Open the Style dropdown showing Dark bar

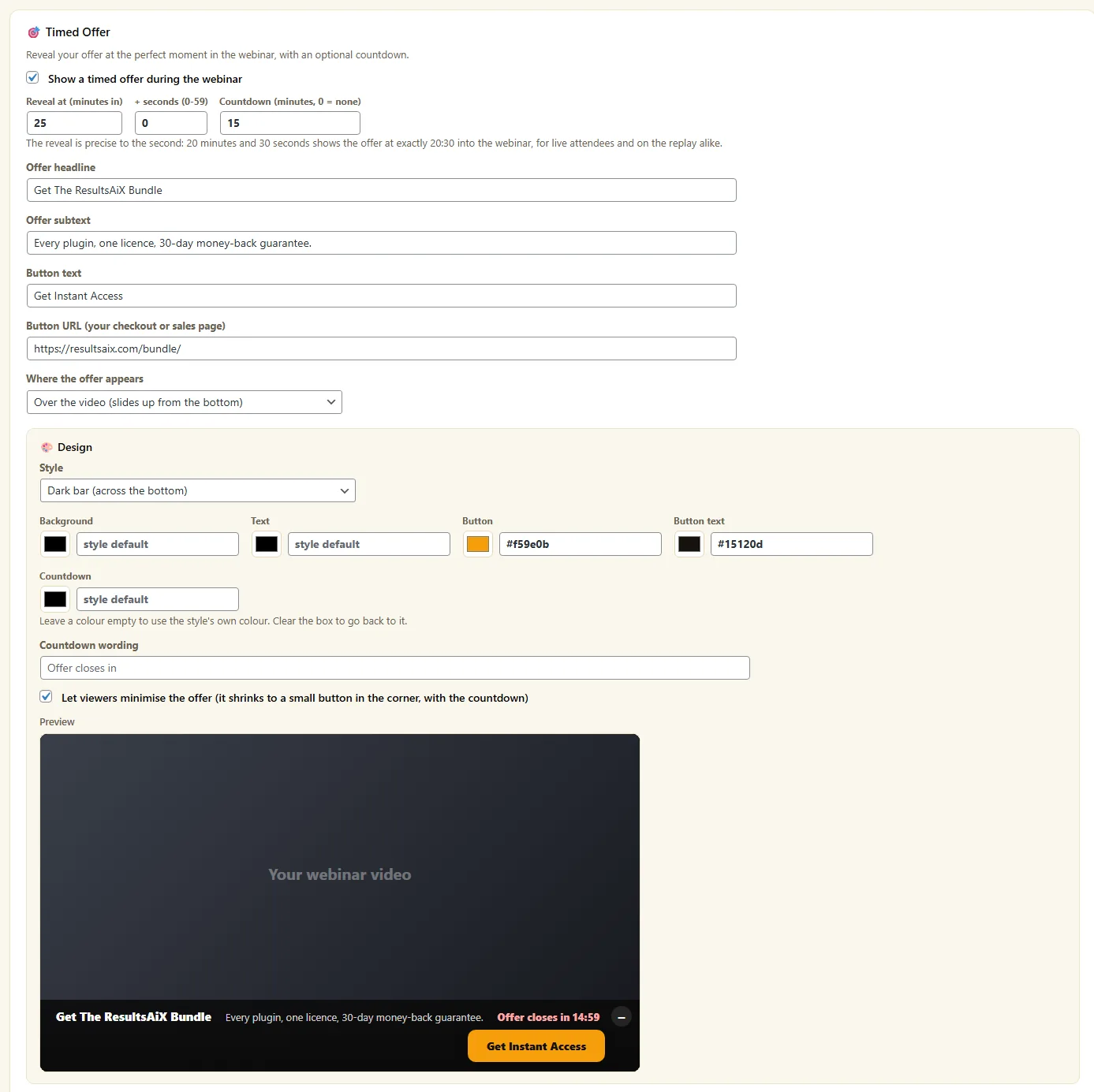click(198, 490)
